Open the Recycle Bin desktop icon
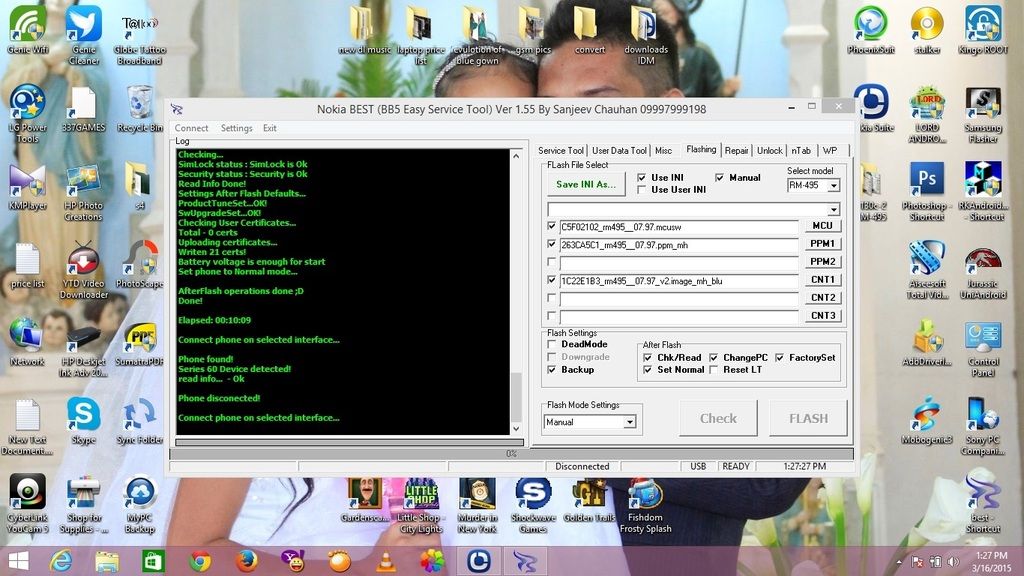The image size is (1024, 576). [140, 103]
